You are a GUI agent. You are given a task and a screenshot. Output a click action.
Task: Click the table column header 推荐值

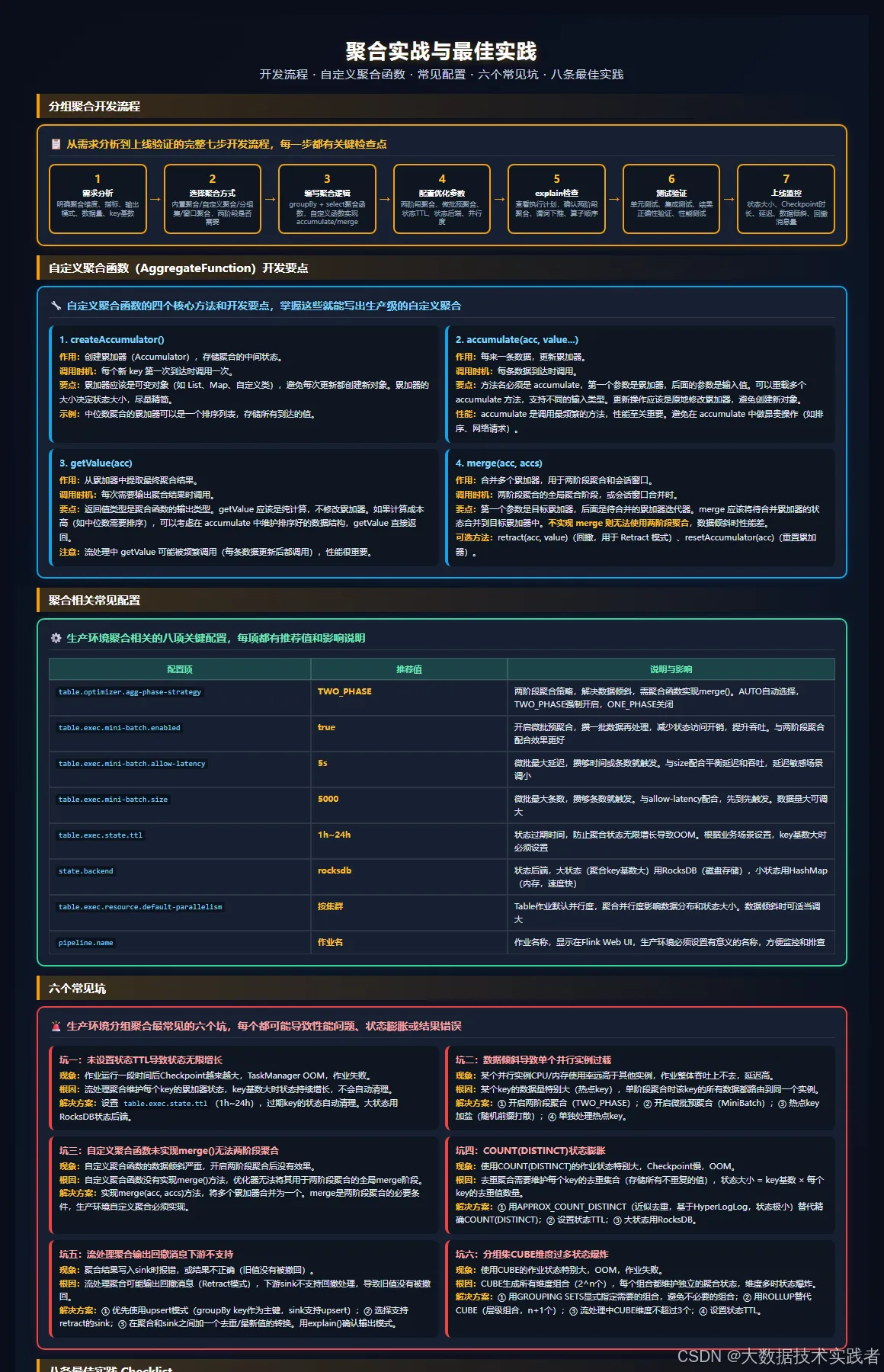409,669
